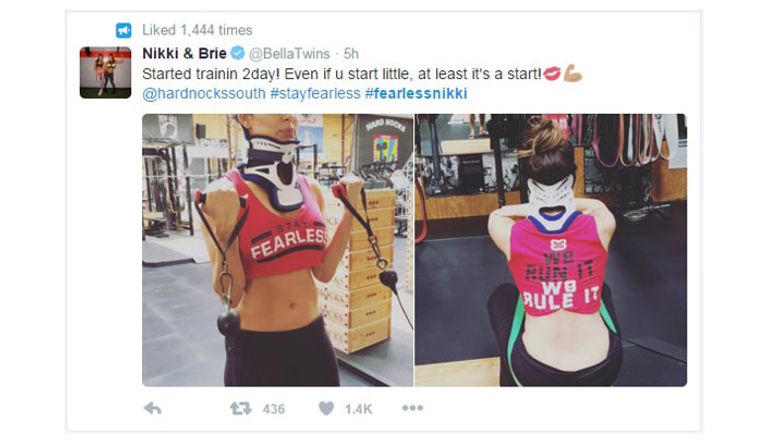Open the 5h tweet timestamp
Image resolution: width=768 pixels, height=441 pixels.
click(351, 53)
